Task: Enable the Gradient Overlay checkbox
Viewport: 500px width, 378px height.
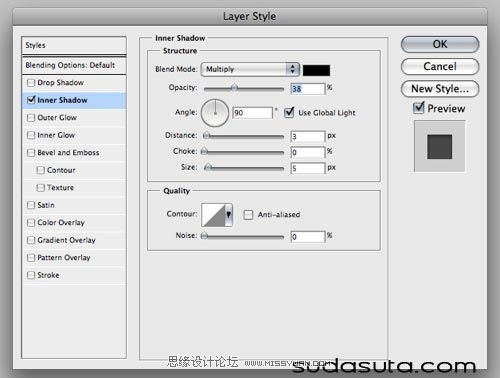Action: pos(31,240)
